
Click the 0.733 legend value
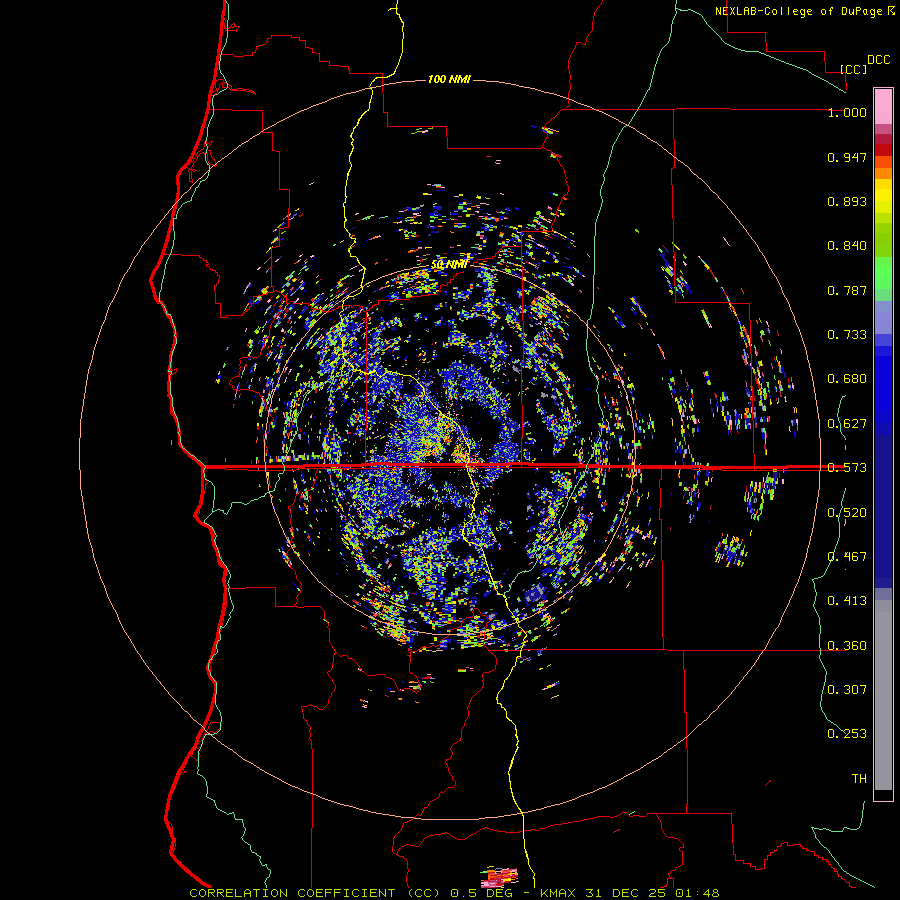coord(847,335)
